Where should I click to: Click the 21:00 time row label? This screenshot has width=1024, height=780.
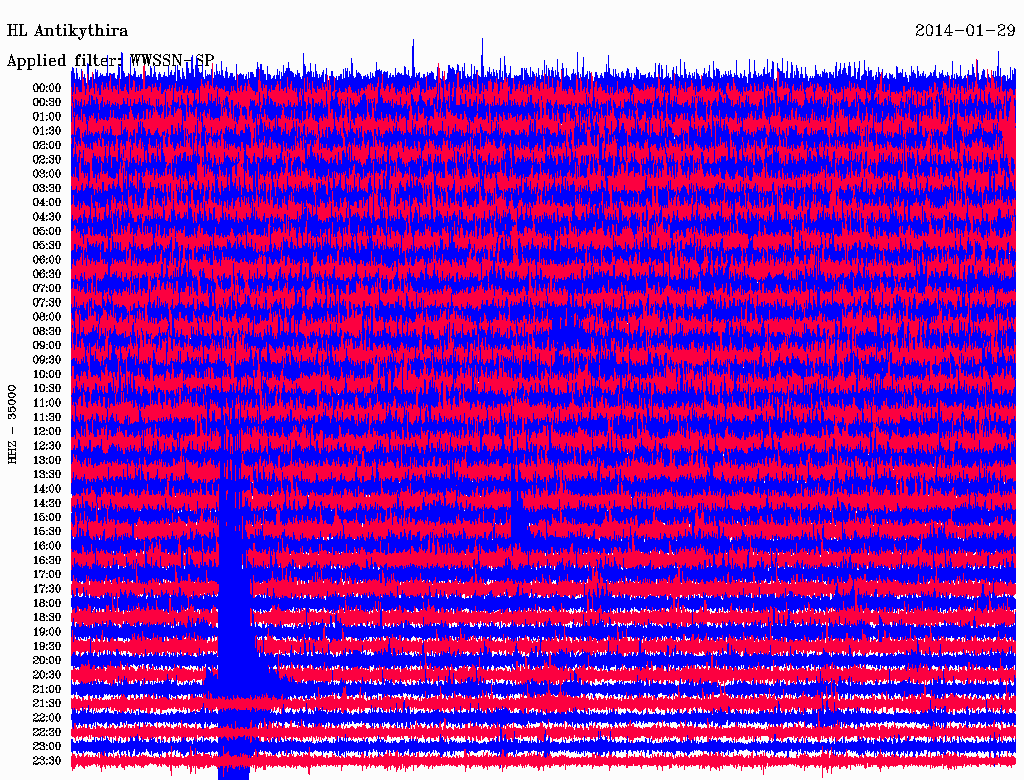(x=46, y=689)
